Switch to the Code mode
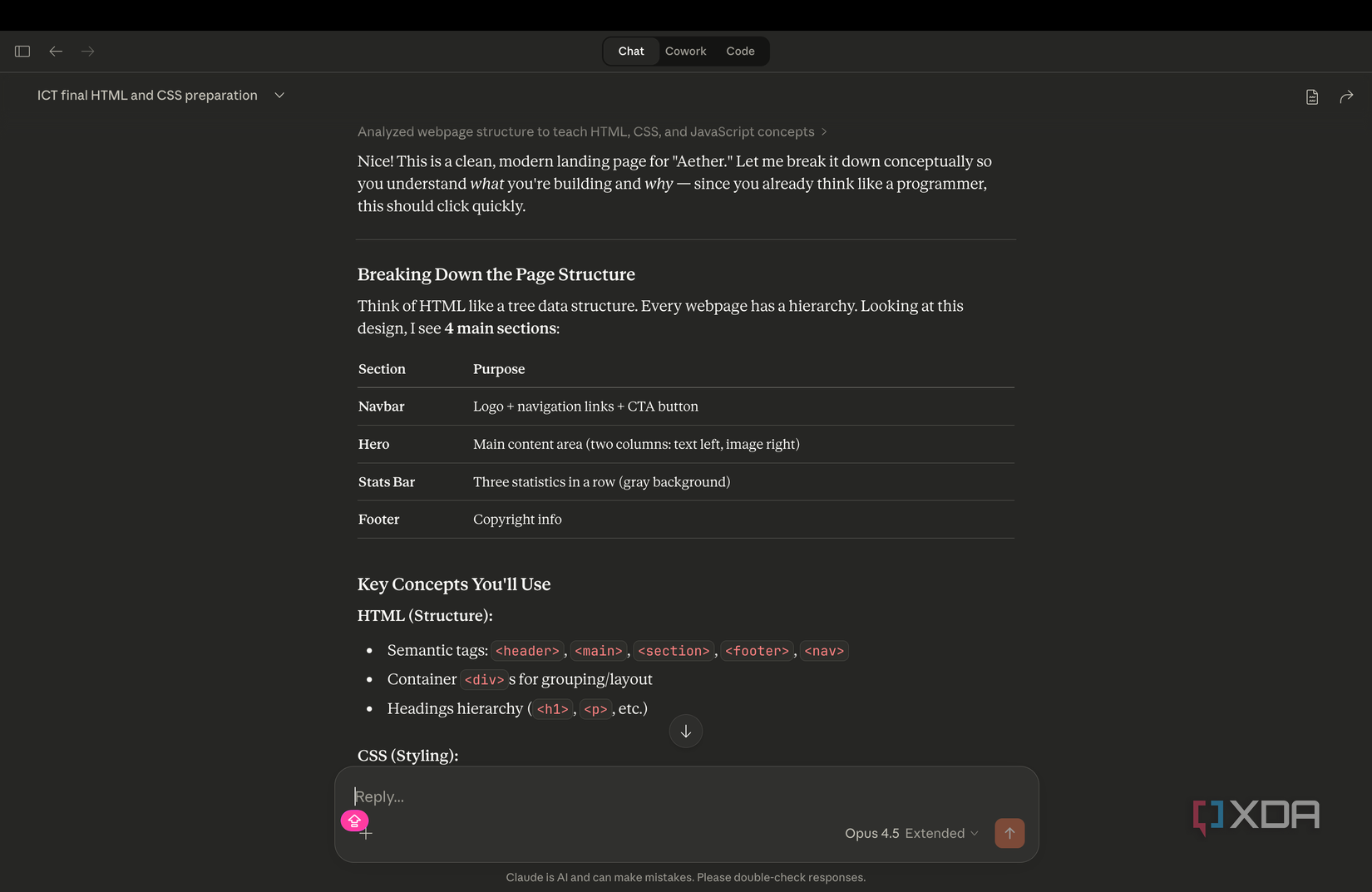The image size is (1372, 892). [x=740, y=52]
